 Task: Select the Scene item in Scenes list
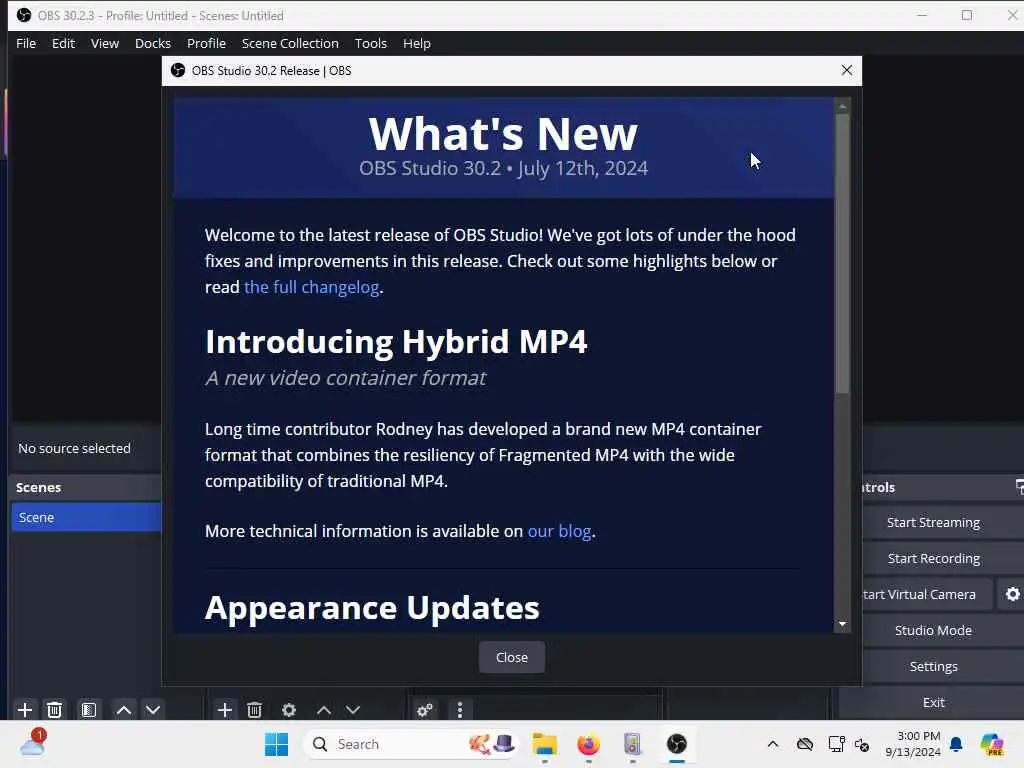pyautogui.click(x=86, y=517)
